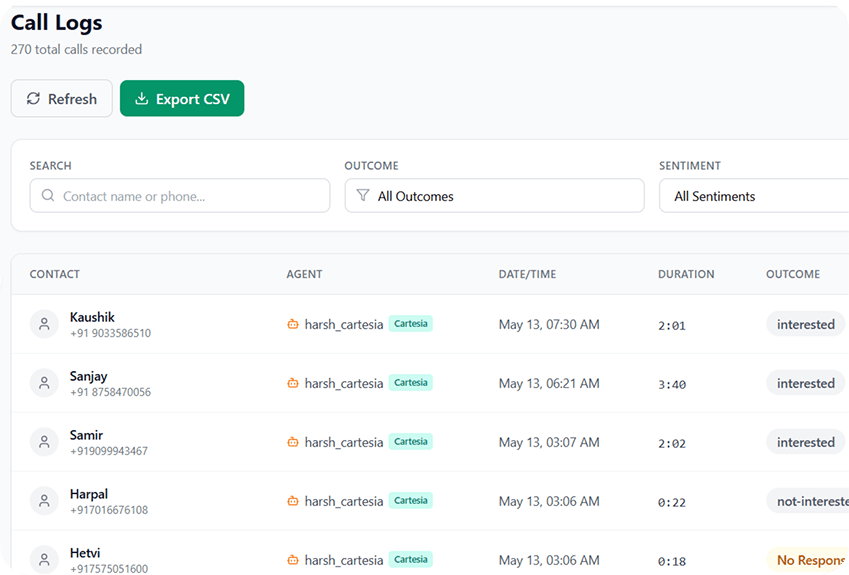
Task: Click Export CSV button
Action: click(x=182, y=99)
